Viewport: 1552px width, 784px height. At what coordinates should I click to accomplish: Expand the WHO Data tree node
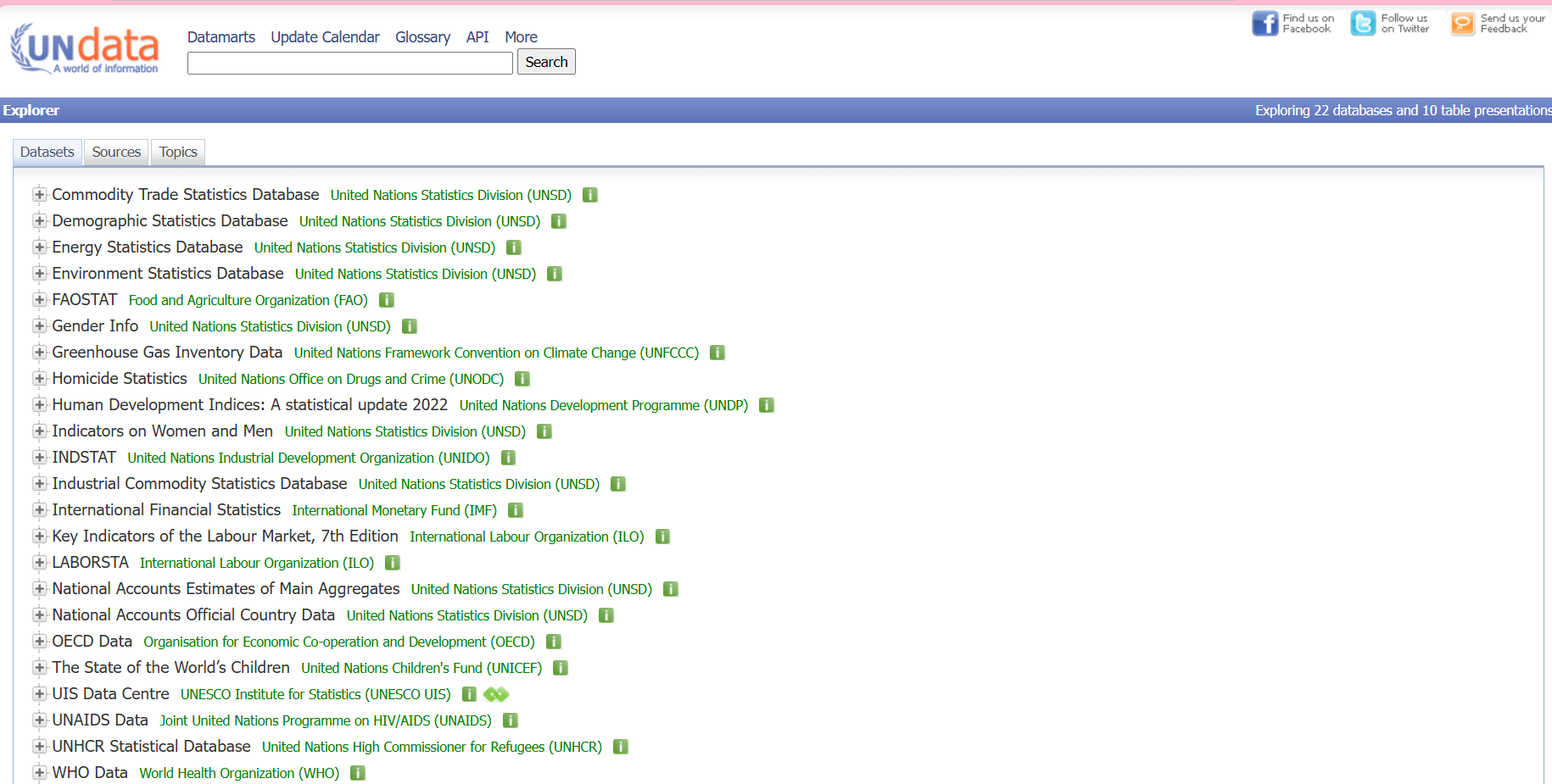tap(39, 772)
